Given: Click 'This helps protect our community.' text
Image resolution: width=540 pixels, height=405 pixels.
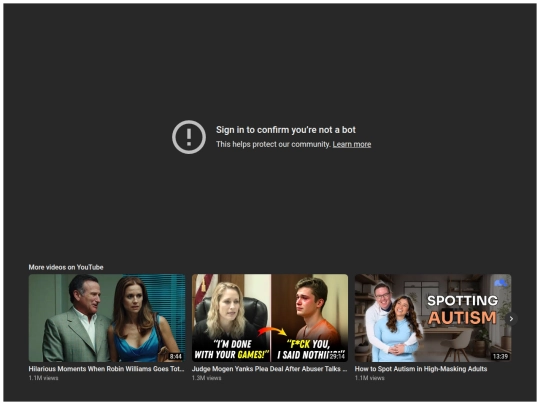Looking at the screenshot, I should [x=273, y=144].
